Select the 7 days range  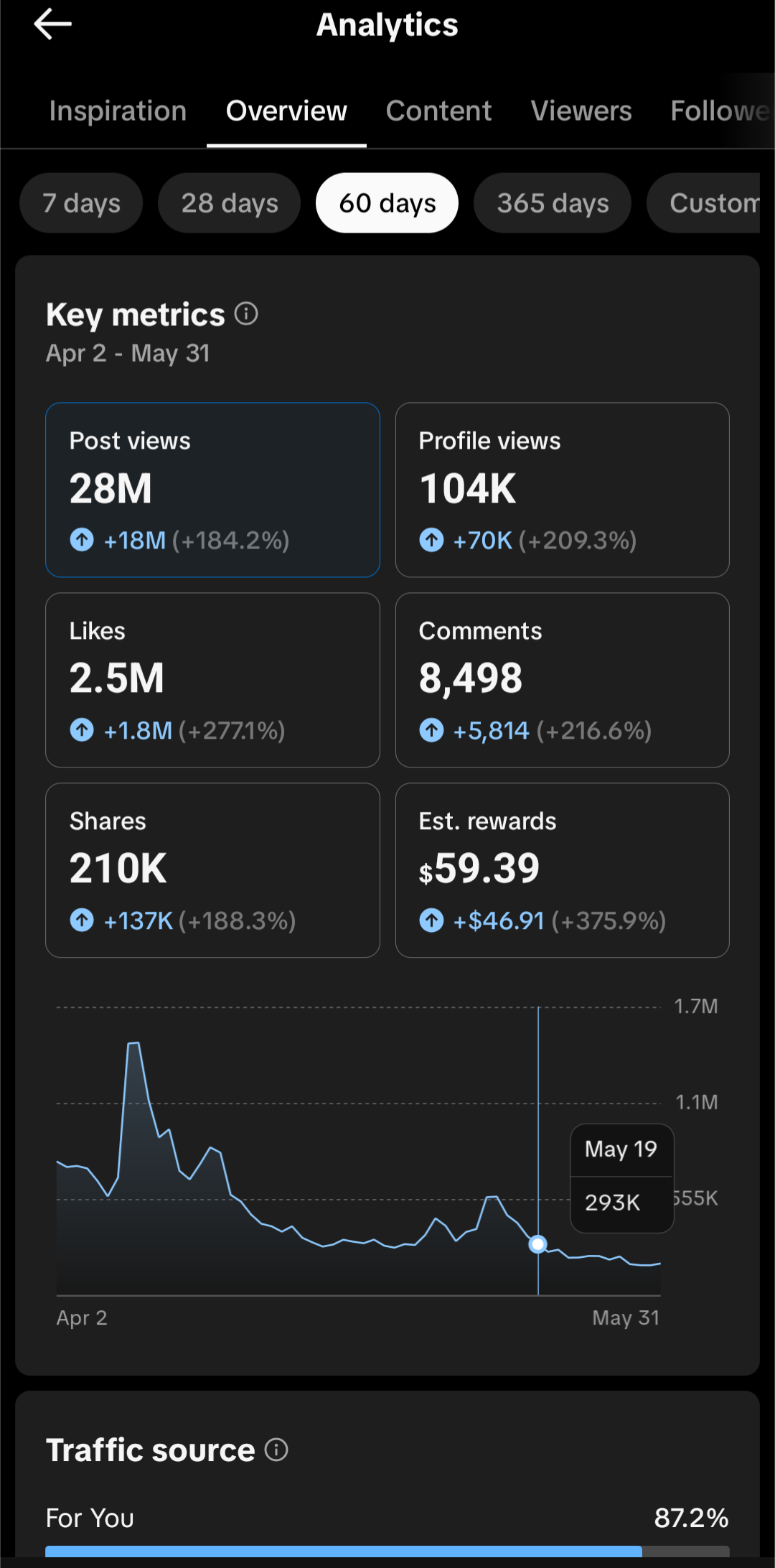[x=81, y=203]
